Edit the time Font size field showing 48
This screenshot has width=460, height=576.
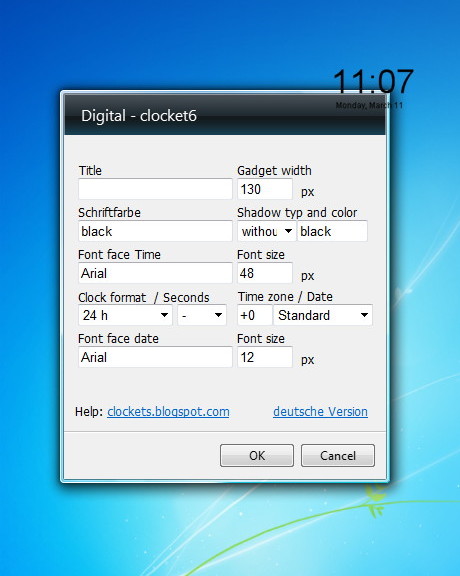click(x=265, y=273)
